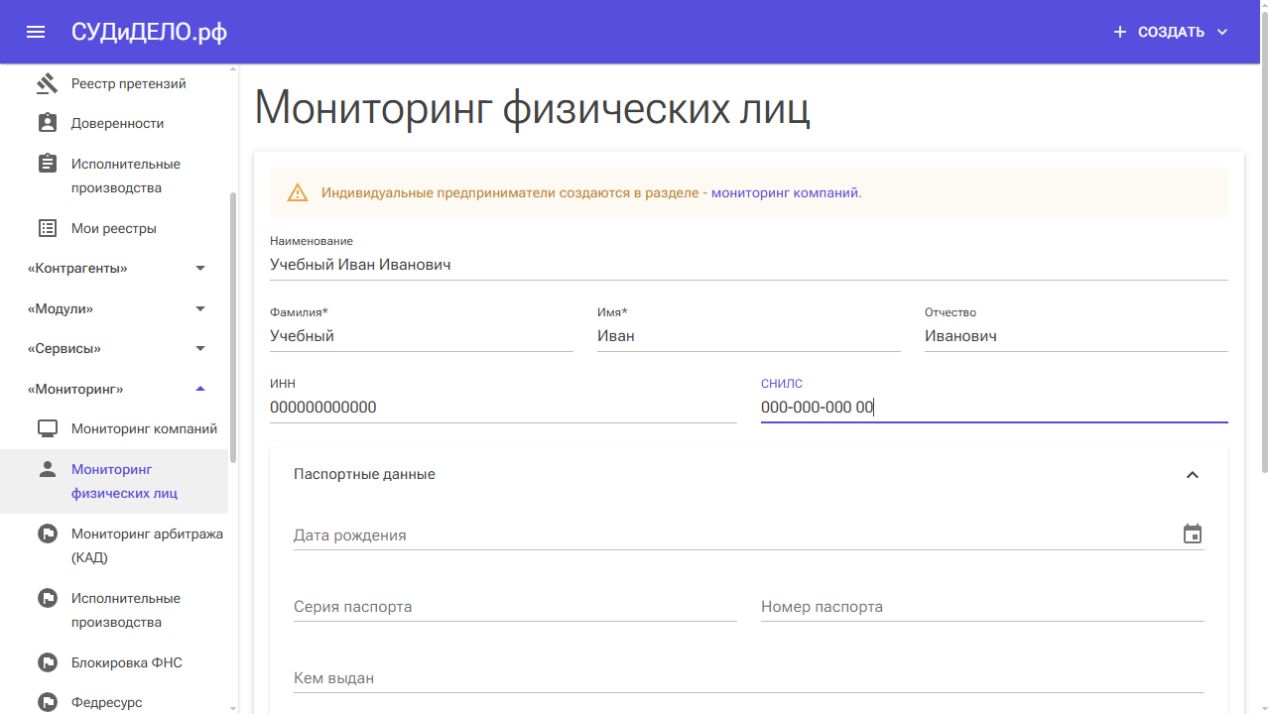Click the Дата рождения field
Viewport: 1270px width, 714px height.
(x=735, y=535)
